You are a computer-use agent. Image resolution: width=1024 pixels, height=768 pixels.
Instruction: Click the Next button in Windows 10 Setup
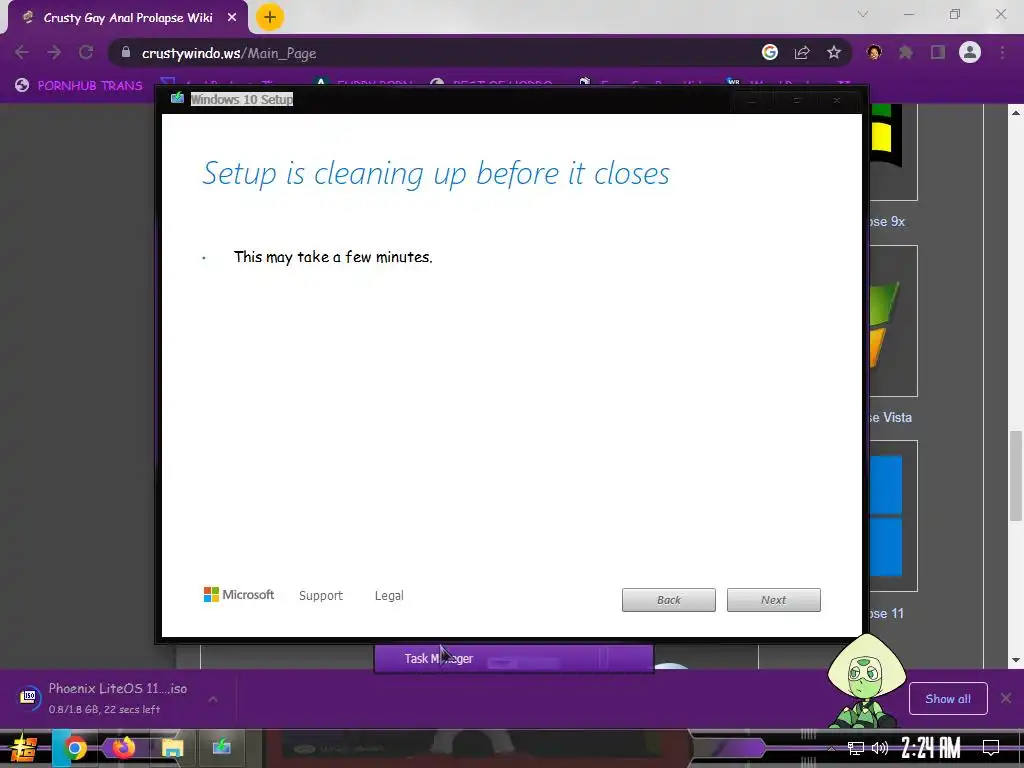tap(774, 600)
